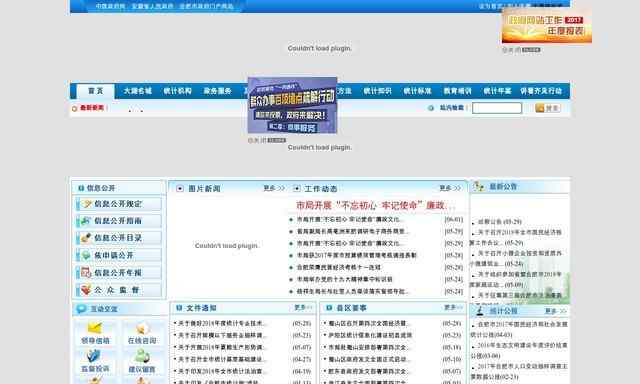Open the 监督投诉 checkmark icon
Image resolution: width=640 pixels, height=384 pixels.
[x=94, y=356]
